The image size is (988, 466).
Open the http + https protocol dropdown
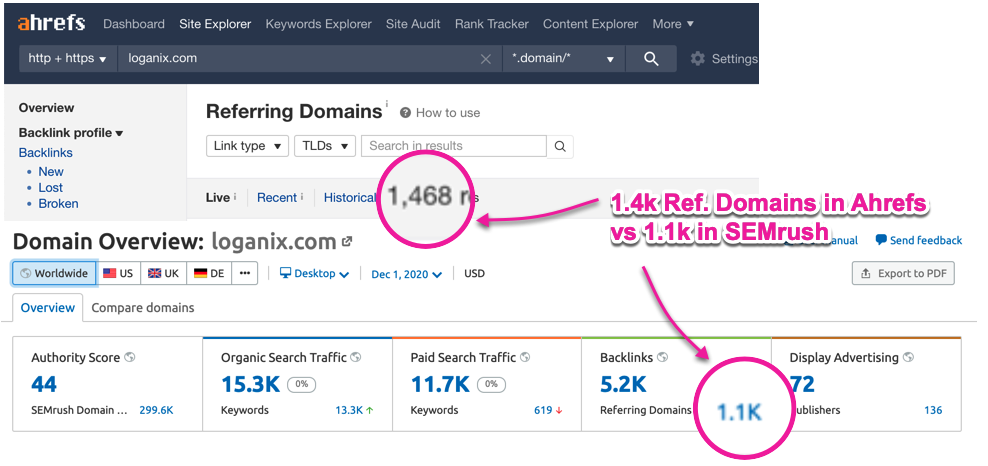click(x=68, y=59)
